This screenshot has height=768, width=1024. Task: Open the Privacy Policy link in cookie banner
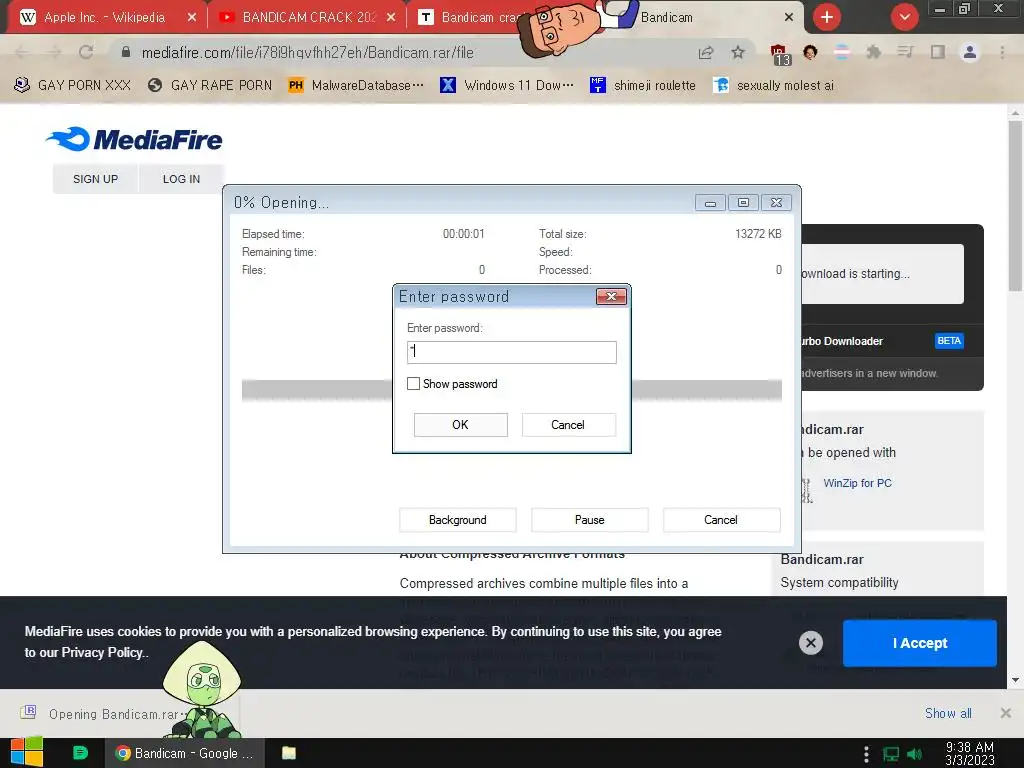tap(104, 652)
